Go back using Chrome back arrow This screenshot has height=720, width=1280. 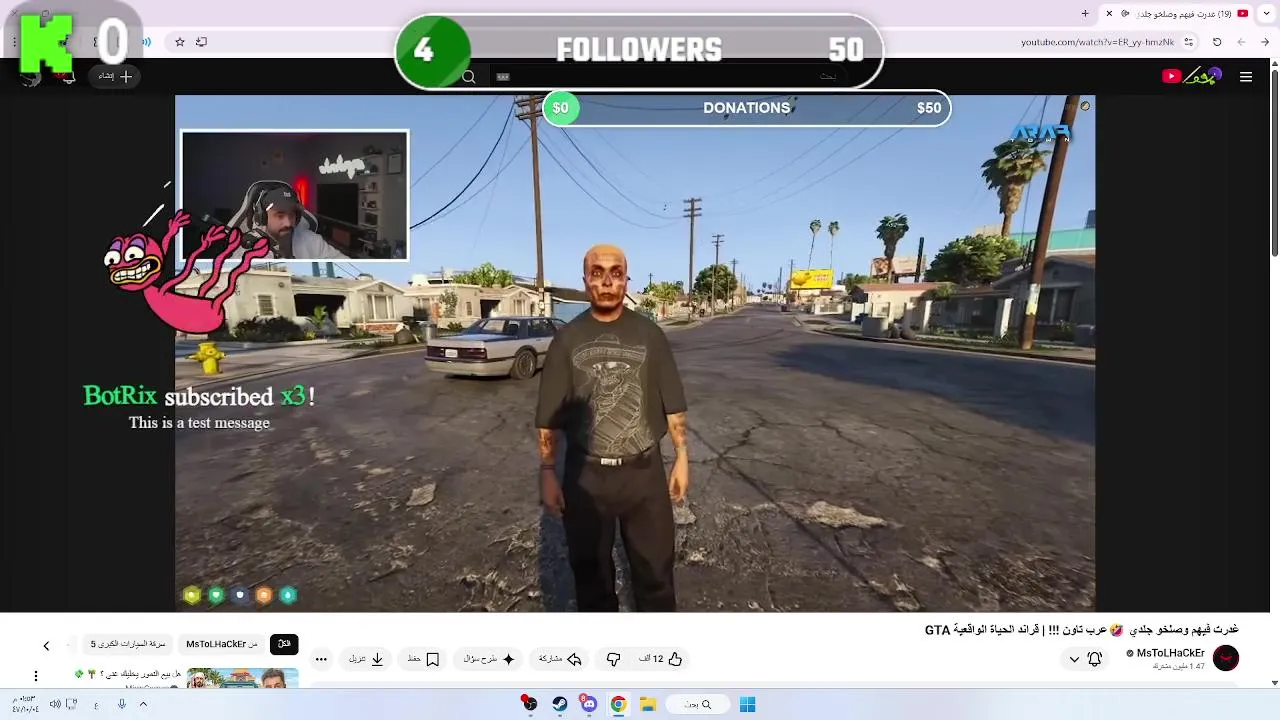[1265, 42]
